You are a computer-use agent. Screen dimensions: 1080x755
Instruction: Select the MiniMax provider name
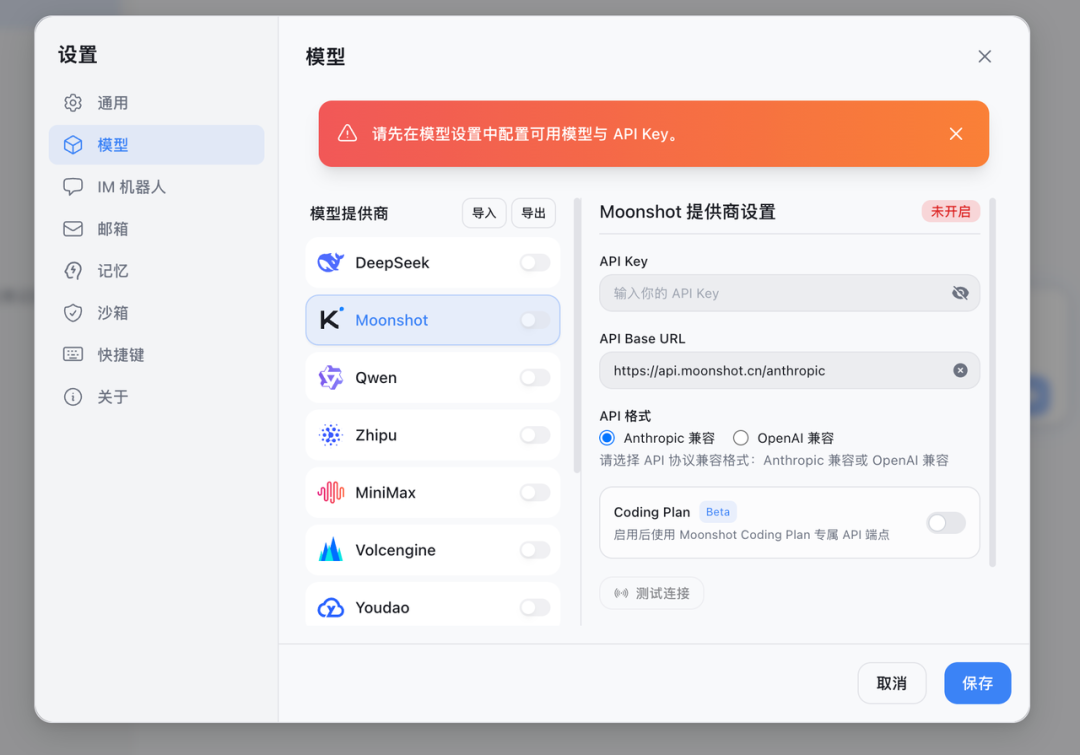point(386,493)
